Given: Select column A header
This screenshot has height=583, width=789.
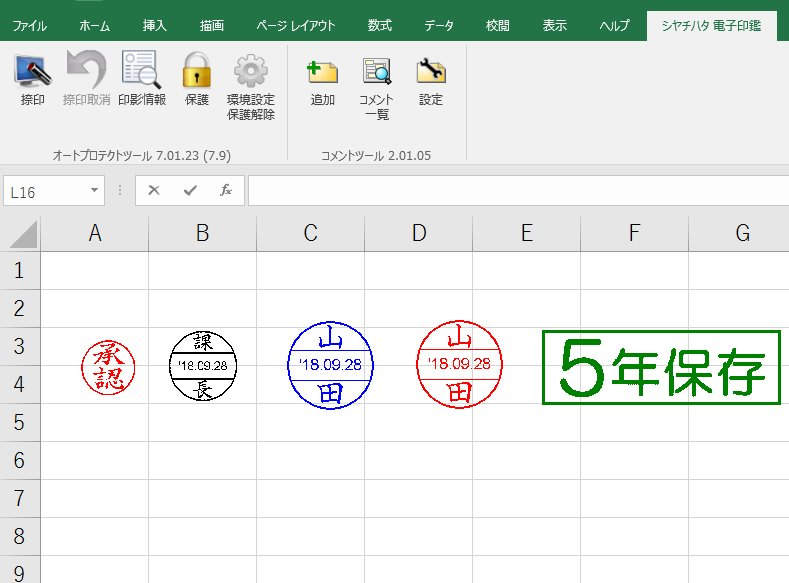Looking at the screenshot, I should 95,233.
